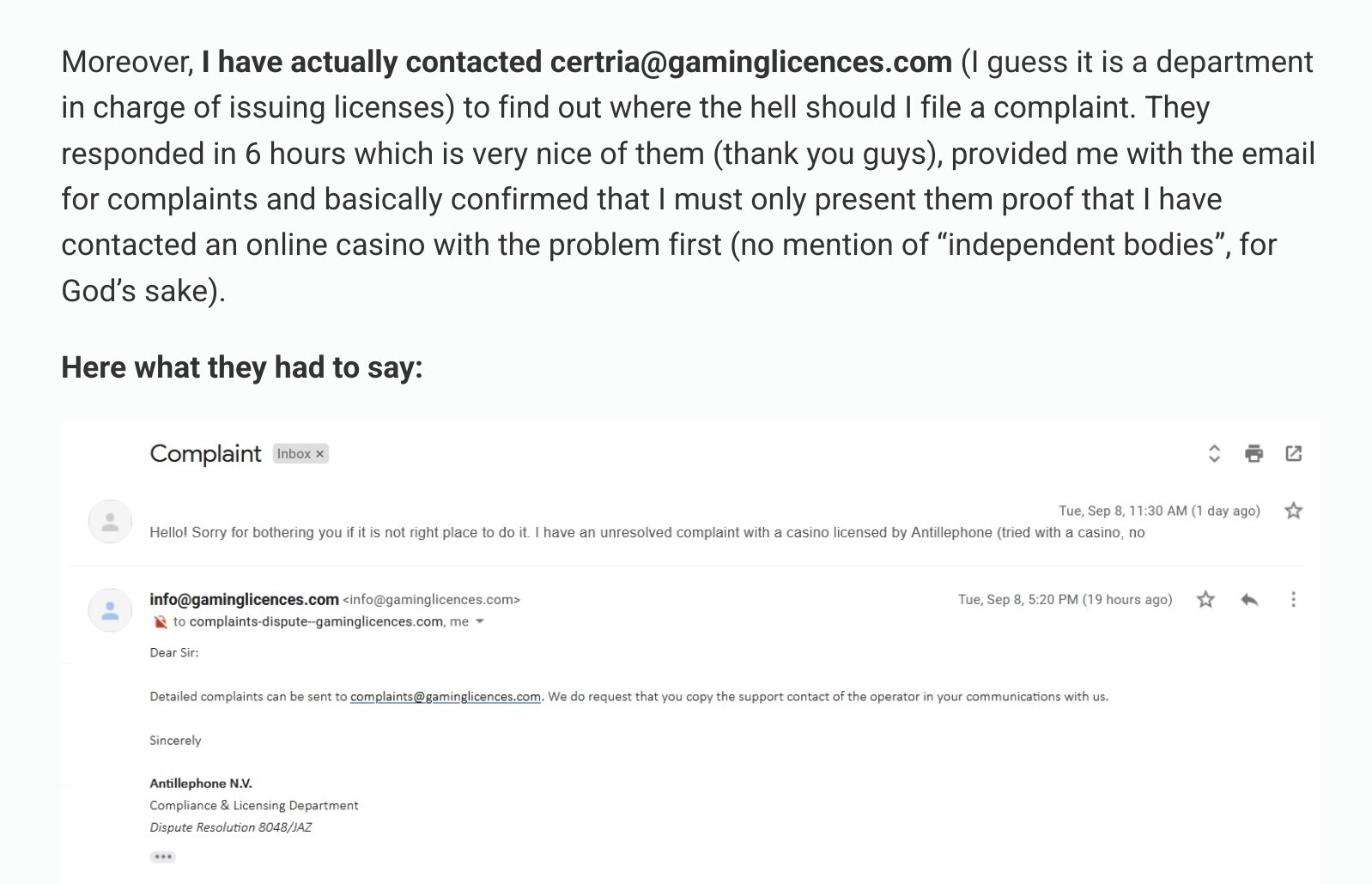Show recipient details dropdown arrow next to me
Viewport: 1372px width, 884px height.
[x=479, y=621]
